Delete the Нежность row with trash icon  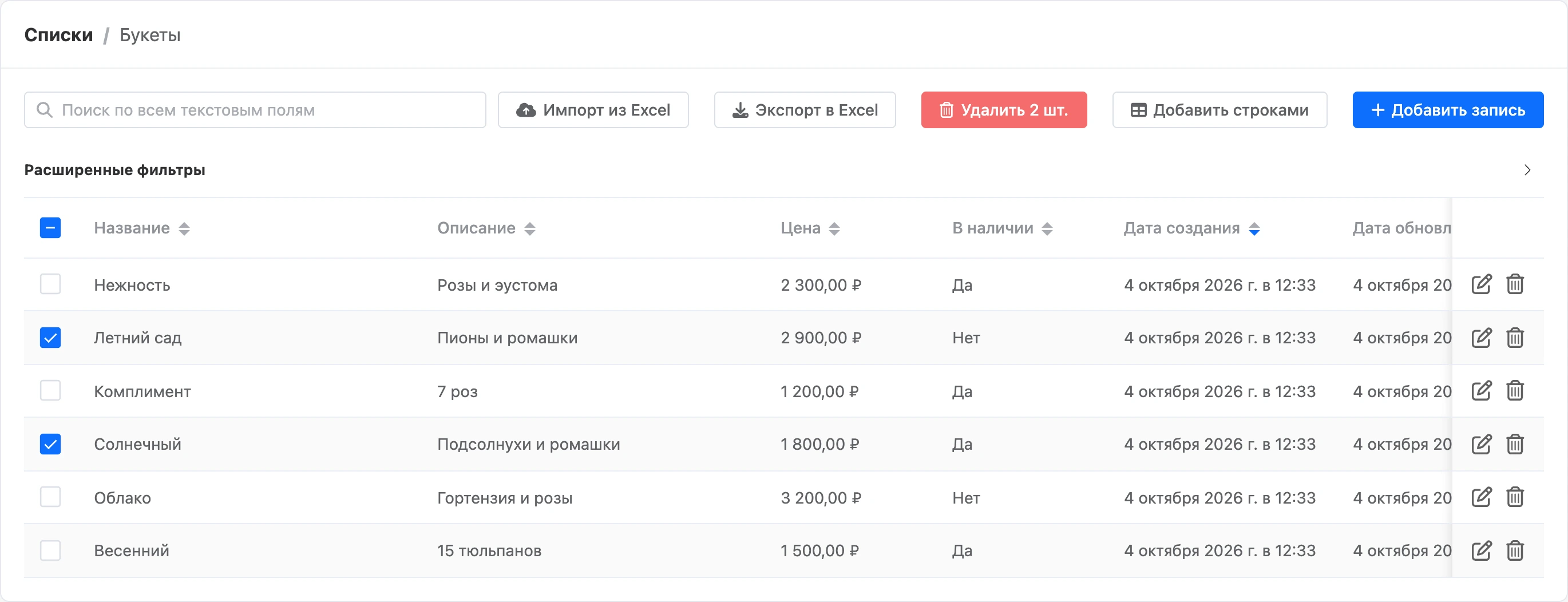1515,284
